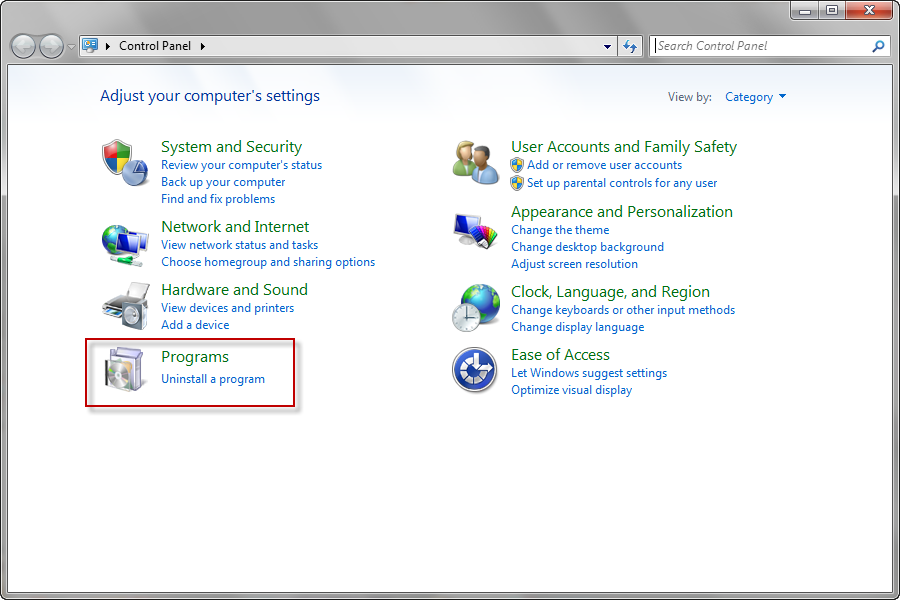The height and width of the screenshot is (600, 900).
Task: Click the Network and Internet globe icon
Action: (x=126, y=245)
